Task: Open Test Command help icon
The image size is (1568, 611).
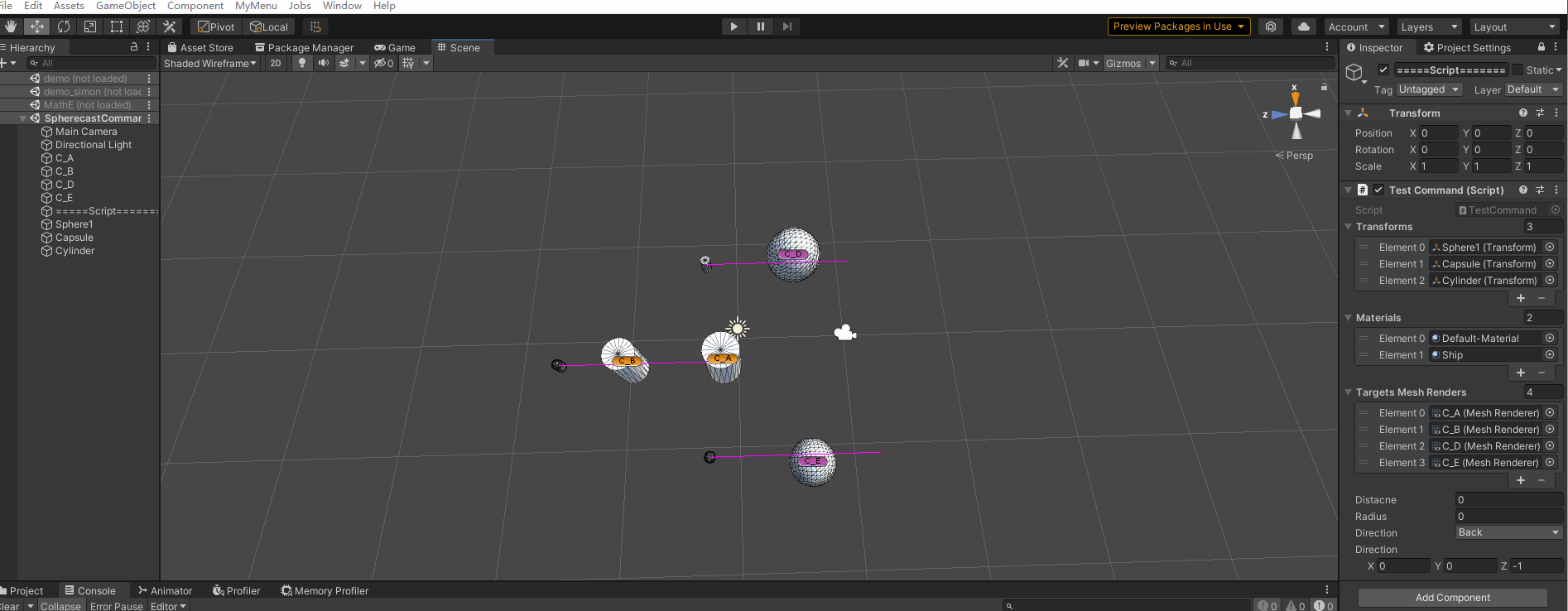Action: pyautogui.click(x=1522, y=190)
